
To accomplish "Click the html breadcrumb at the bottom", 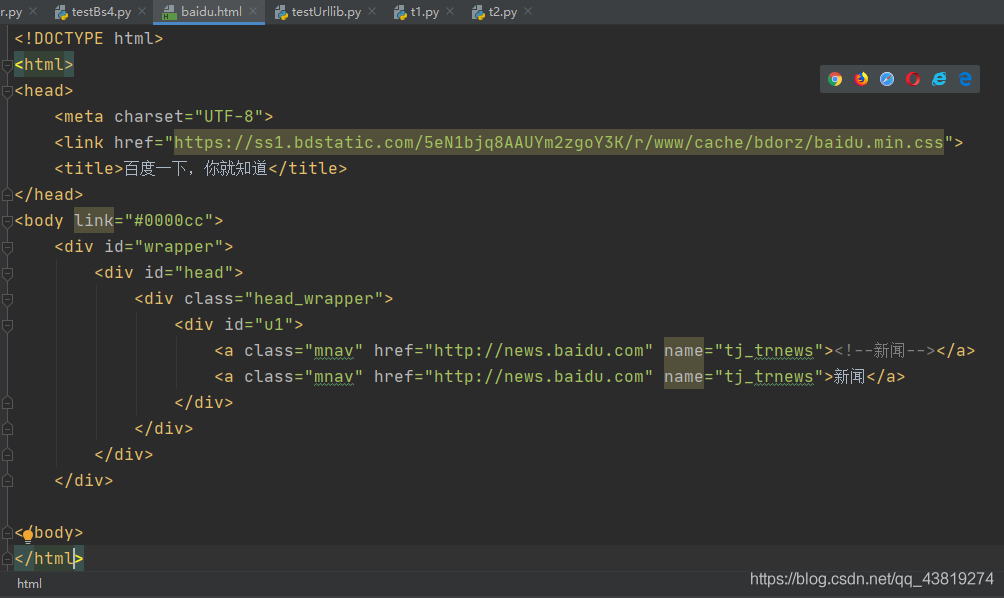I will 29,584.
